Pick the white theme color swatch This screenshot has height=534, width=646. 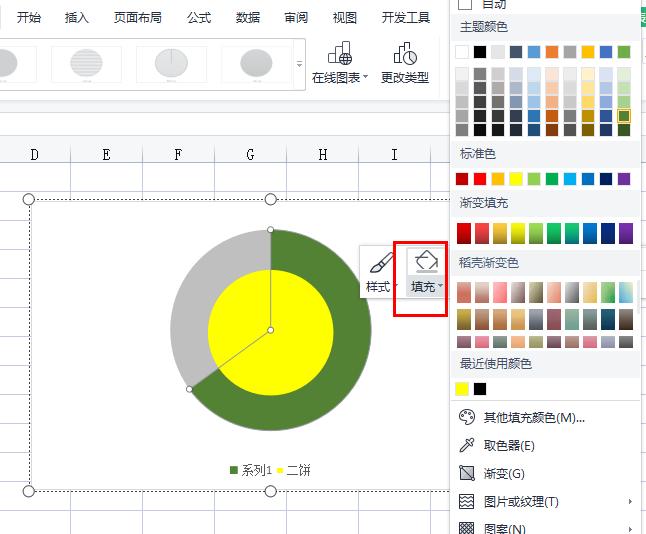pos(462,52)
